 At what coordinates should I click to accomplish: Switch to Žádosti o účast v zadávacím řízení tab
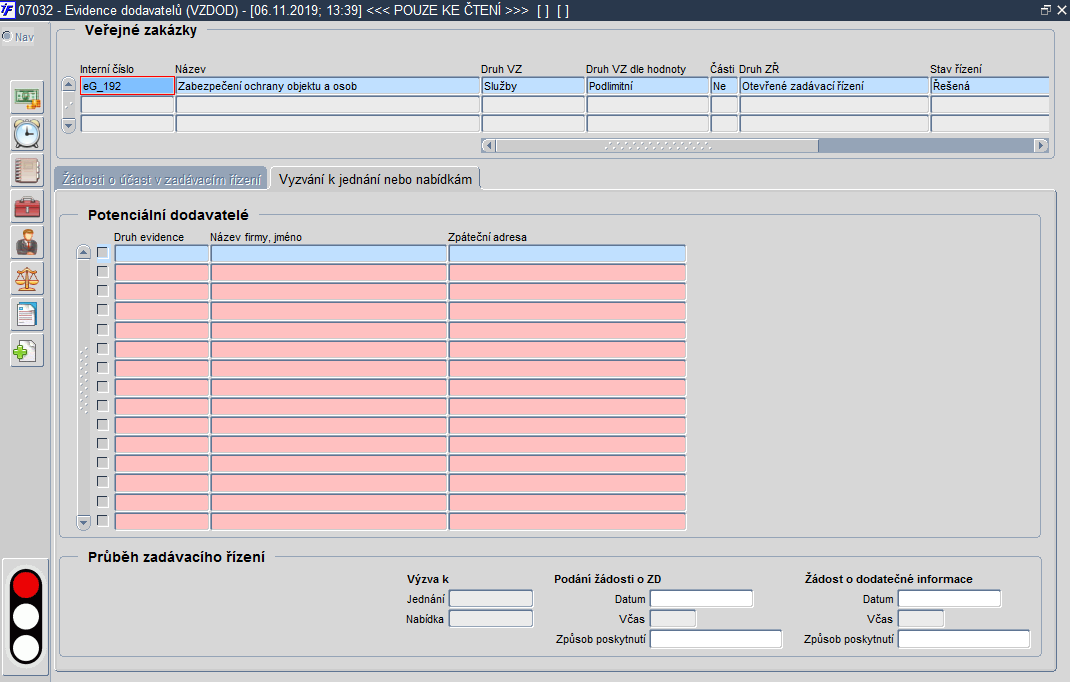[x=161, y=179]
